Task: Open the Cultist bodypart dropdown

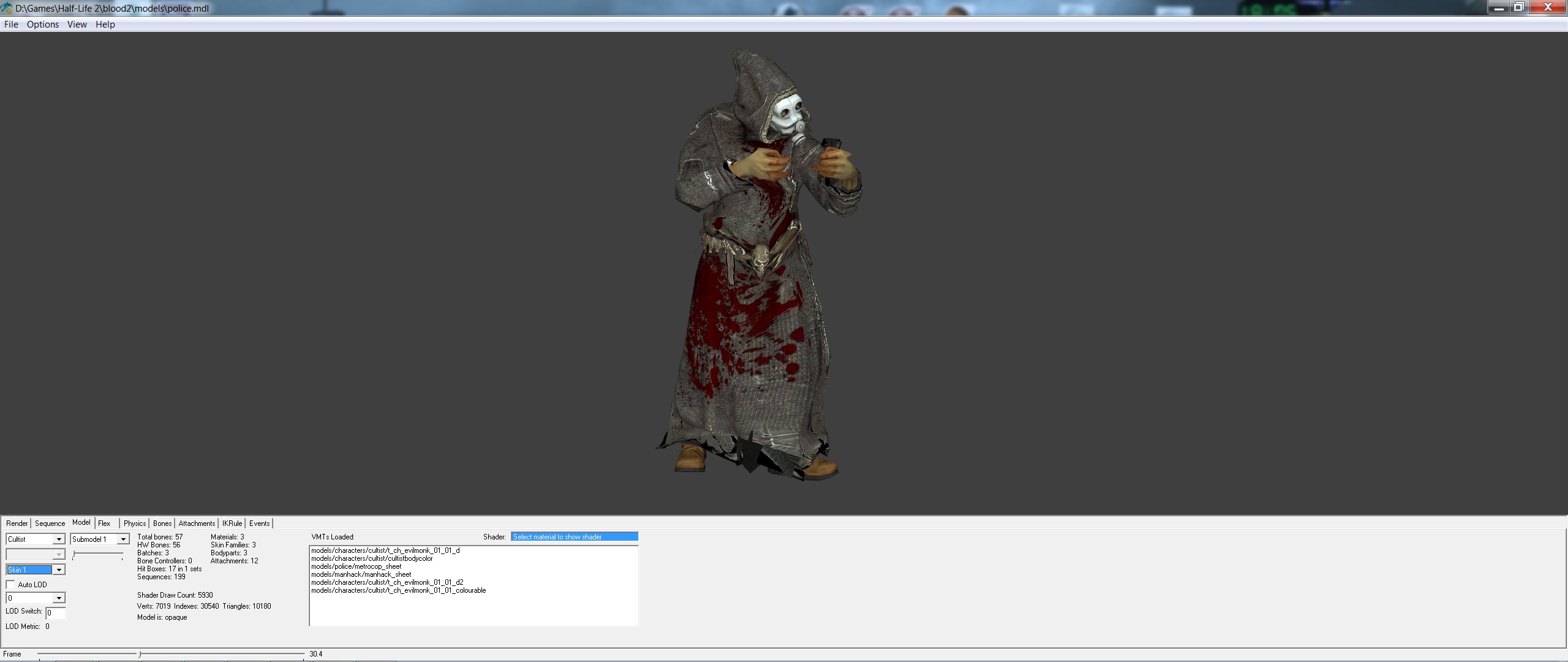Action: [x=59, y=539]
